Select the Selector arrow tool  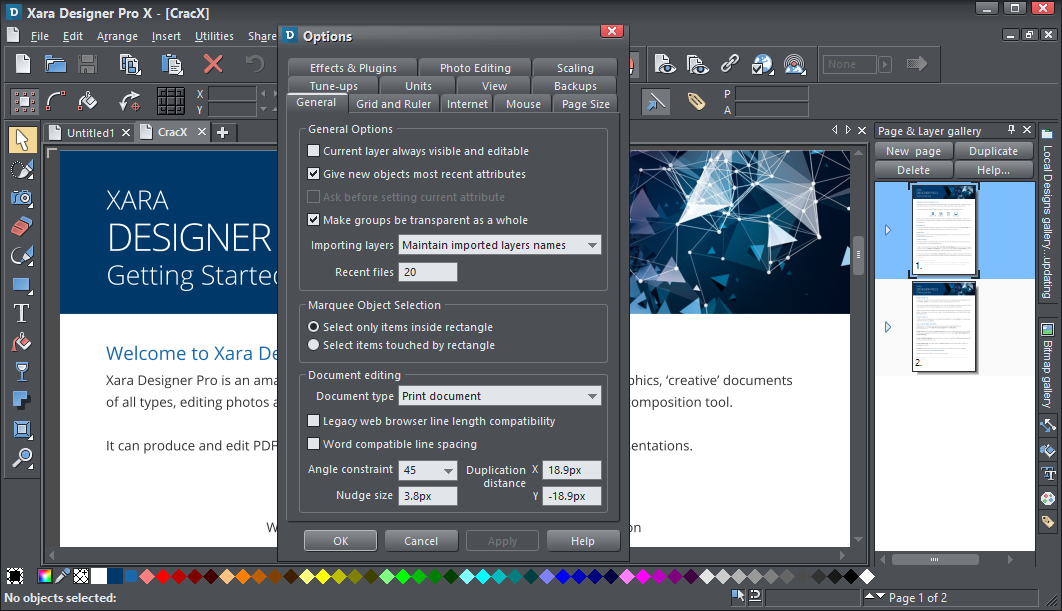pos(22,140)
